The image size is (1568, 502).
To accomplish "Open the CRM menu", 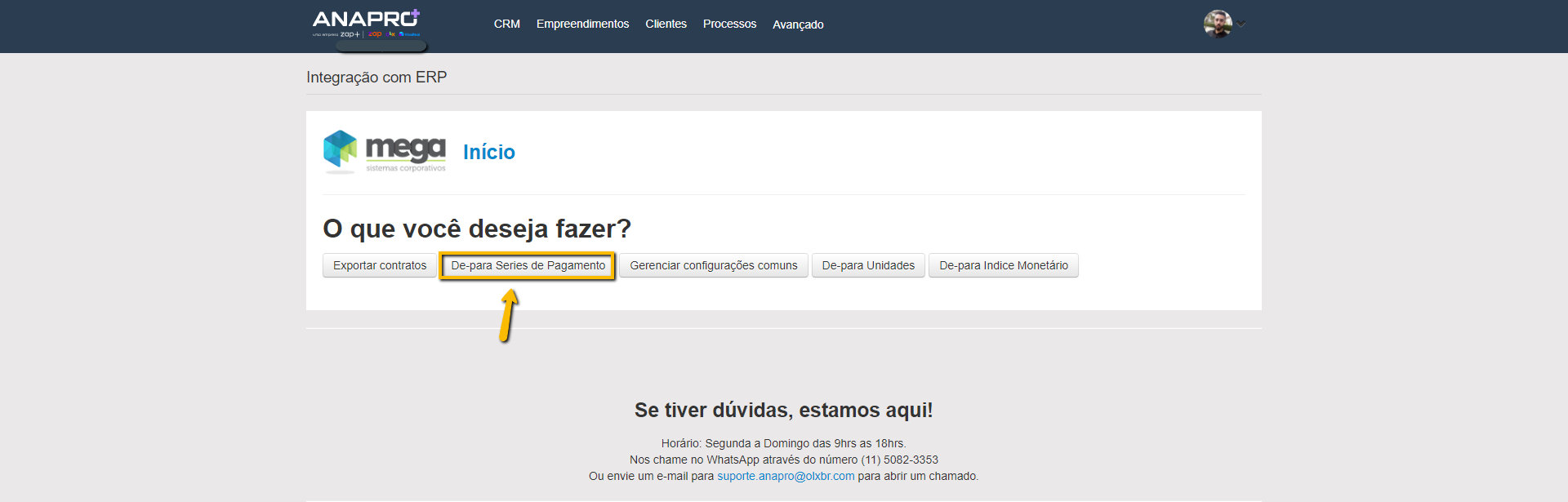I will pos(506,24).
